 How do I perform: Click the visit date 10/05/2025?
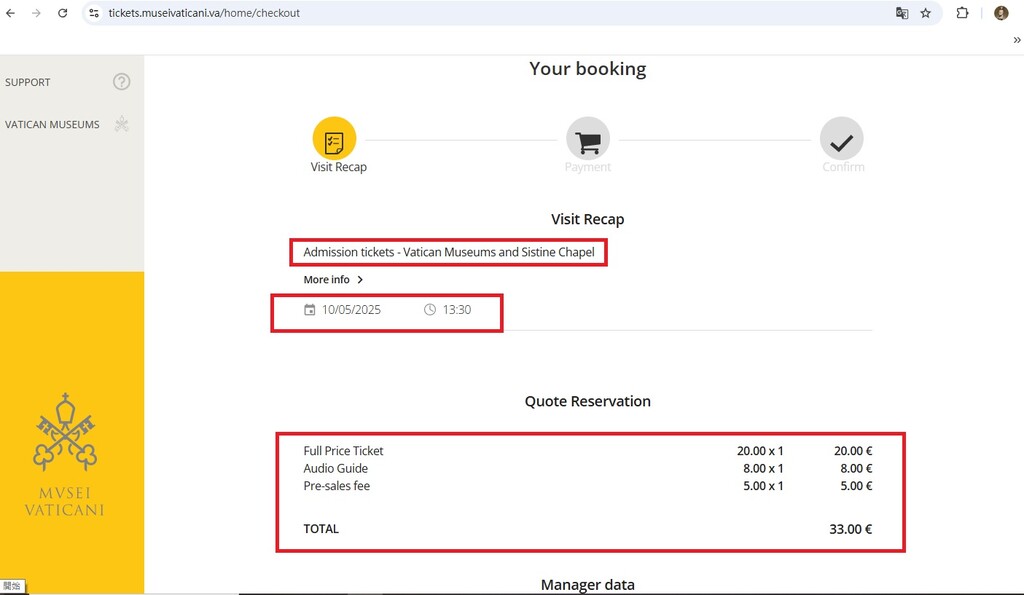click(x=351, y=310)
